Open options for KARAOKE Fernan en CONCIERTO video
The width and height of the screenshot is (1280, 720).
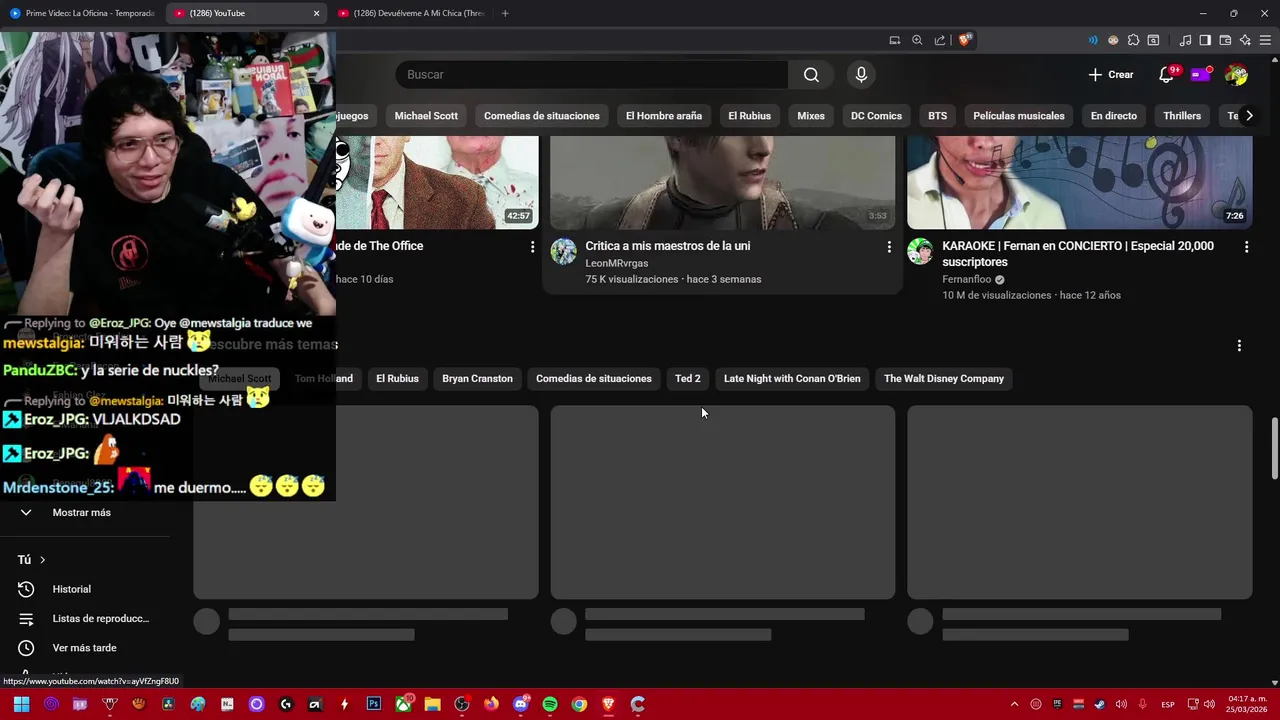pos(1246,247)
